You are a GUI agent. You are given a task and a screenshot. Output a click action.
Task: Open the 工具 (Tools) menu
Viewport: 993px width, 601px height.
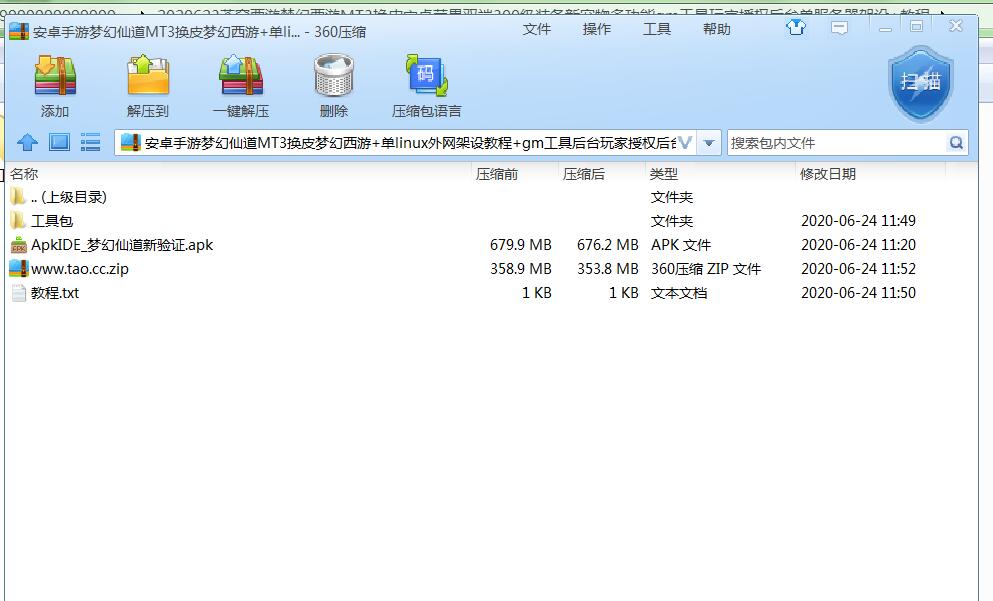pos(657,29)
